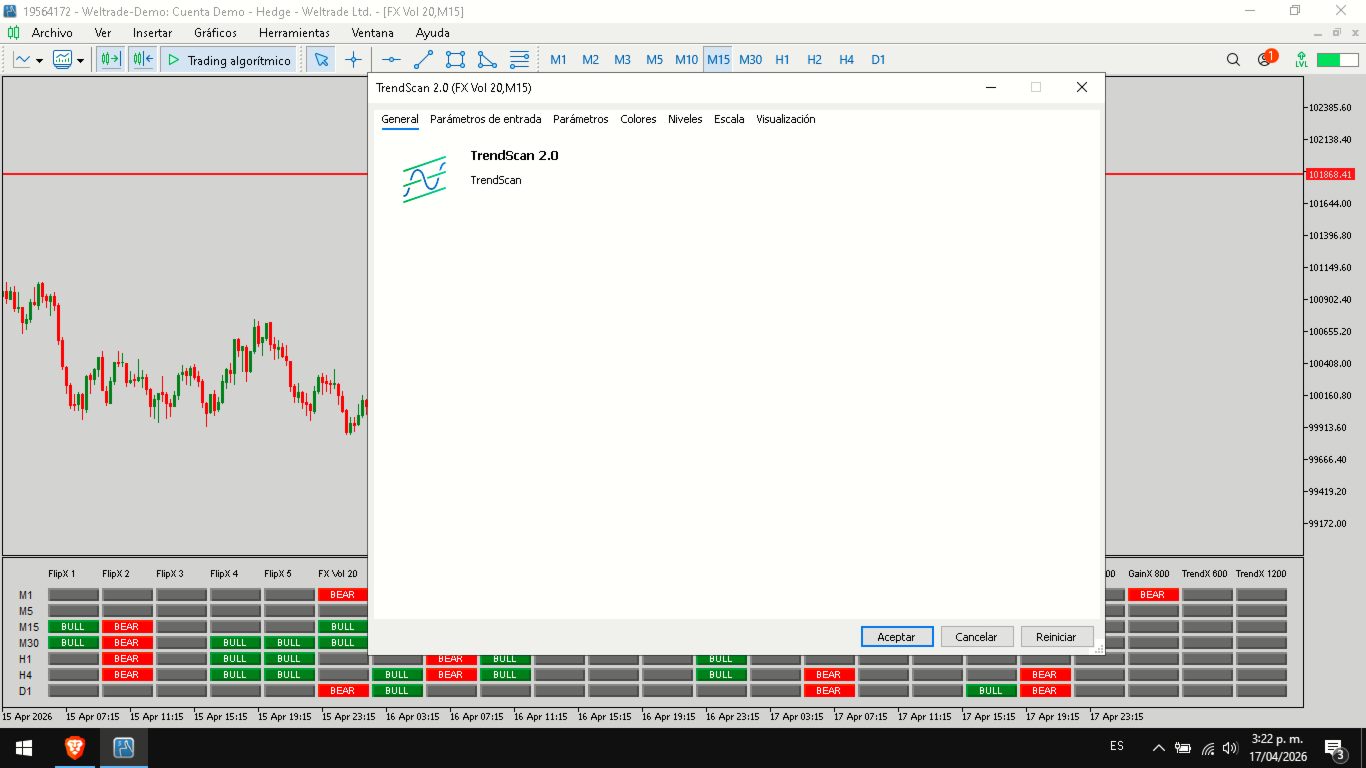
Task: Switch chart to M2 timeframe
Action: [x=590, y=60]
